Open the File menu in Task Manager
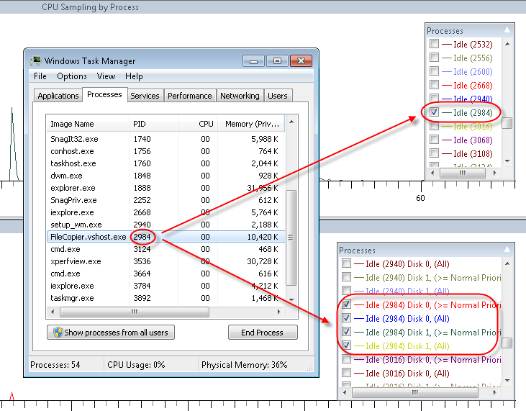526x411 pixels. (x=40, y=76)
